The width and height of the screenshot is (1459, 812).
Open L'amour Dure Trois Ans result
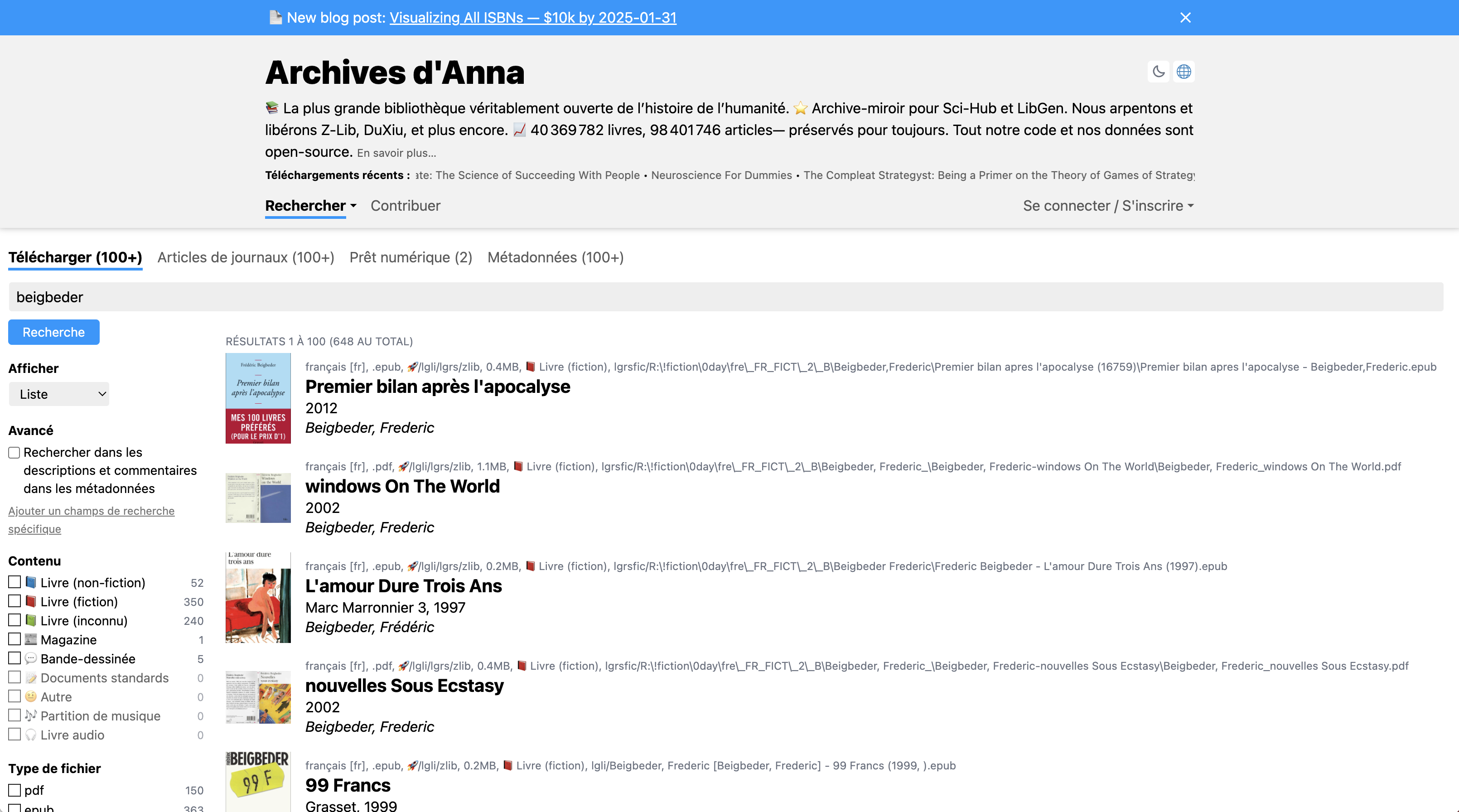403,585
